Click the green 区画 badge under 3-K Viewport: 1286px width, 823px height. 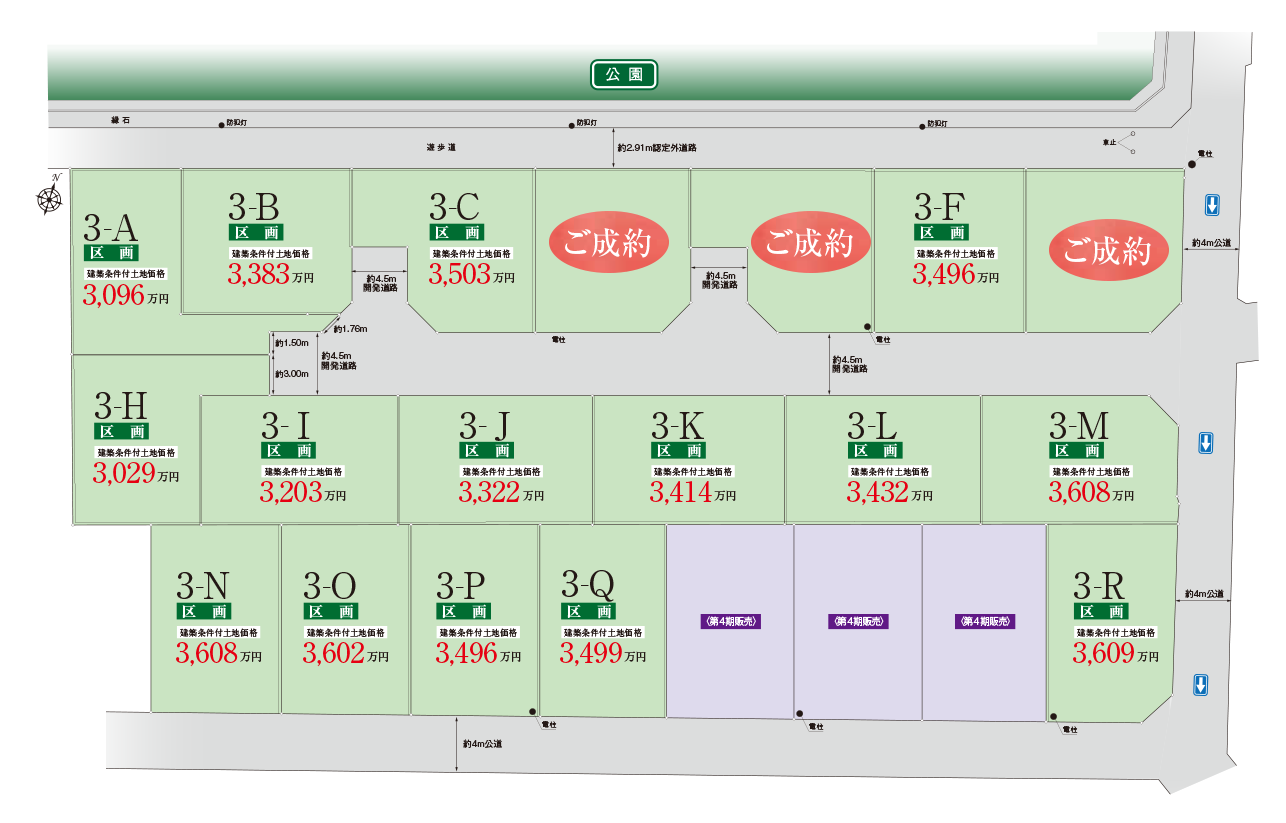pyautogui.click(x=678, y=451)
